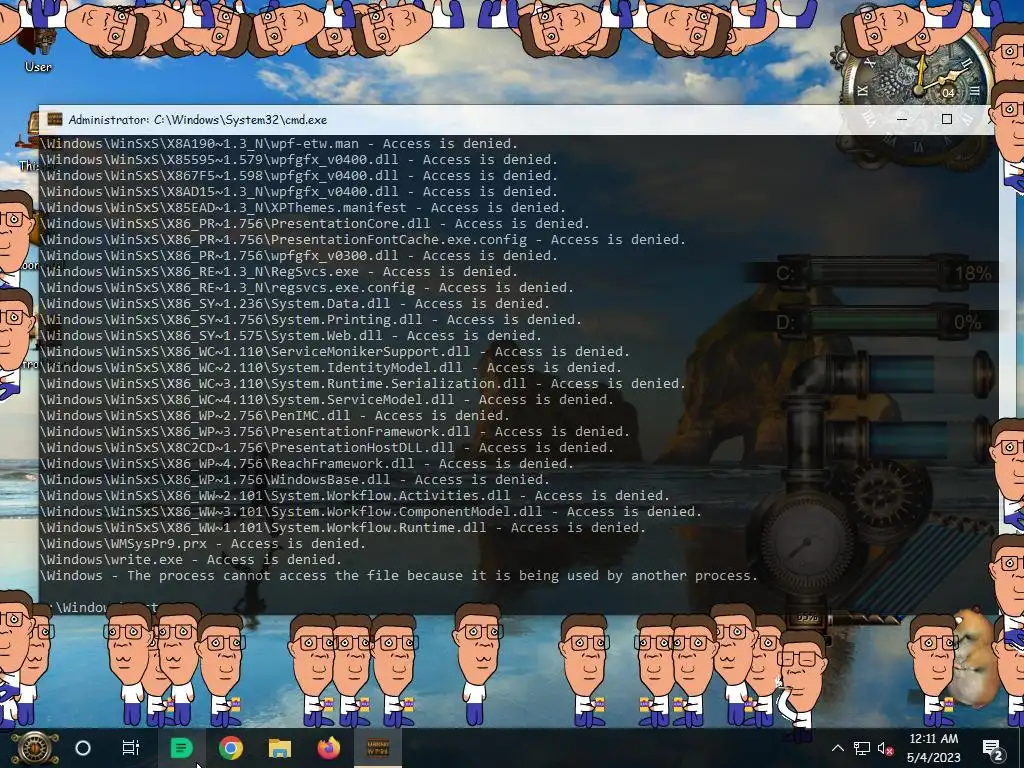Viewport: 1024px width, 768px height.
Task: Click the System.IdentityModel.dll line
Action: [x=331, y=368]
